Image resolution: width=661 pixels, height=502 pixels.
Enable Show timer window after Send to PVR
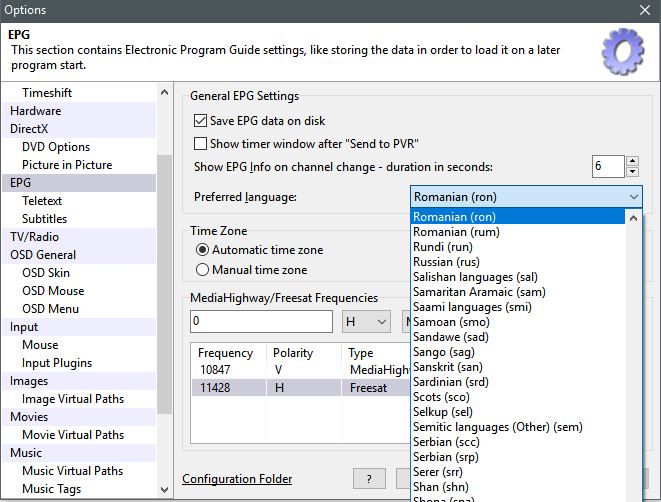pyautogui.click(x=201, y=143)
